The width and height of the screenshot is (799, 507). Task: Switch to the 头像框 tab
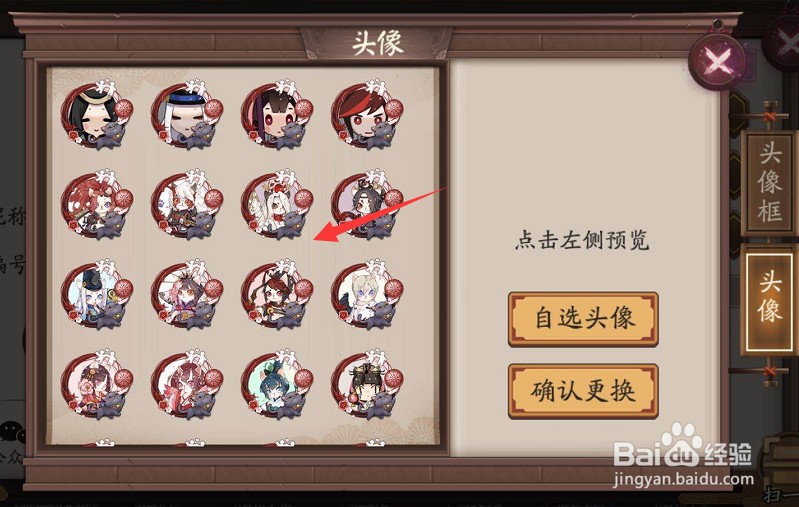[769, 183]
